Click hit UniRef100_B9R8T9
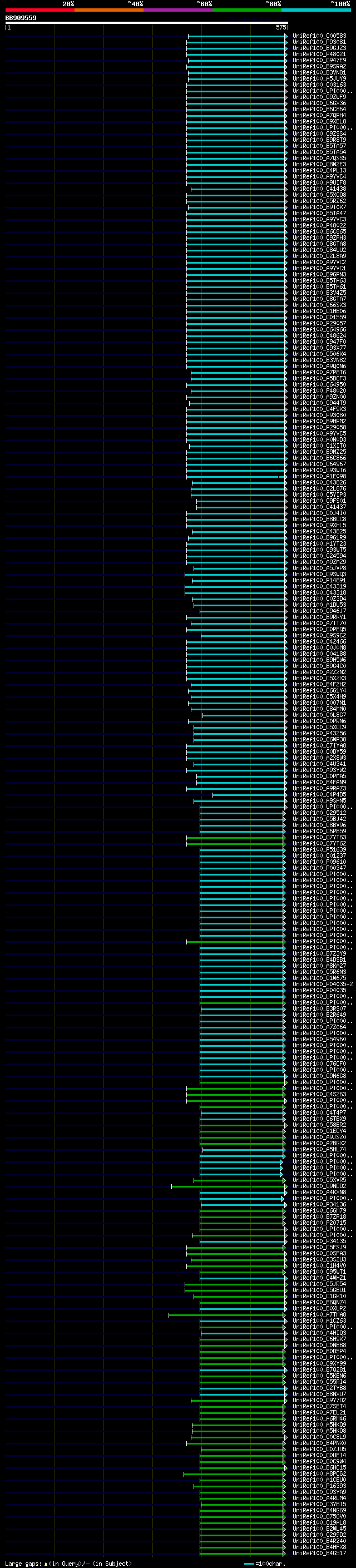Image resolution: width=356 pixels, height=1568 pixels. 319,140
